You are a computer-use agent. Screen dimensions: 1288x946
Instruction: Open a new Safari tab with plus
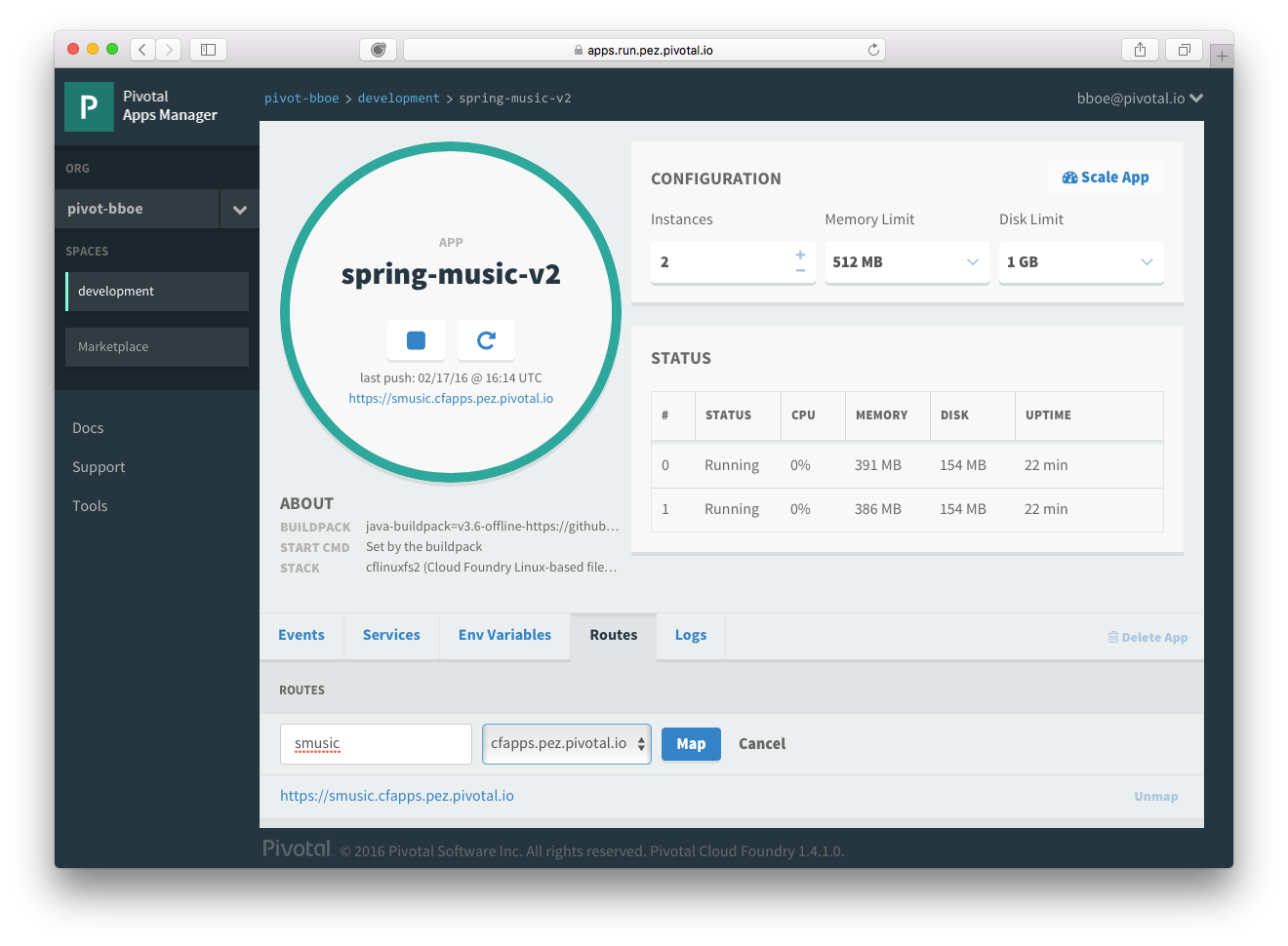coord(1222,57)
